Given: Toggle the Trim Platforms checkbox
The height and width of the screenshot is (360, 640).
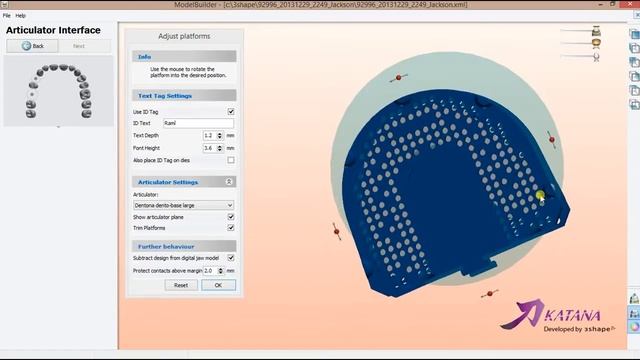Looking at the screenshot, I should click(231, 228).
